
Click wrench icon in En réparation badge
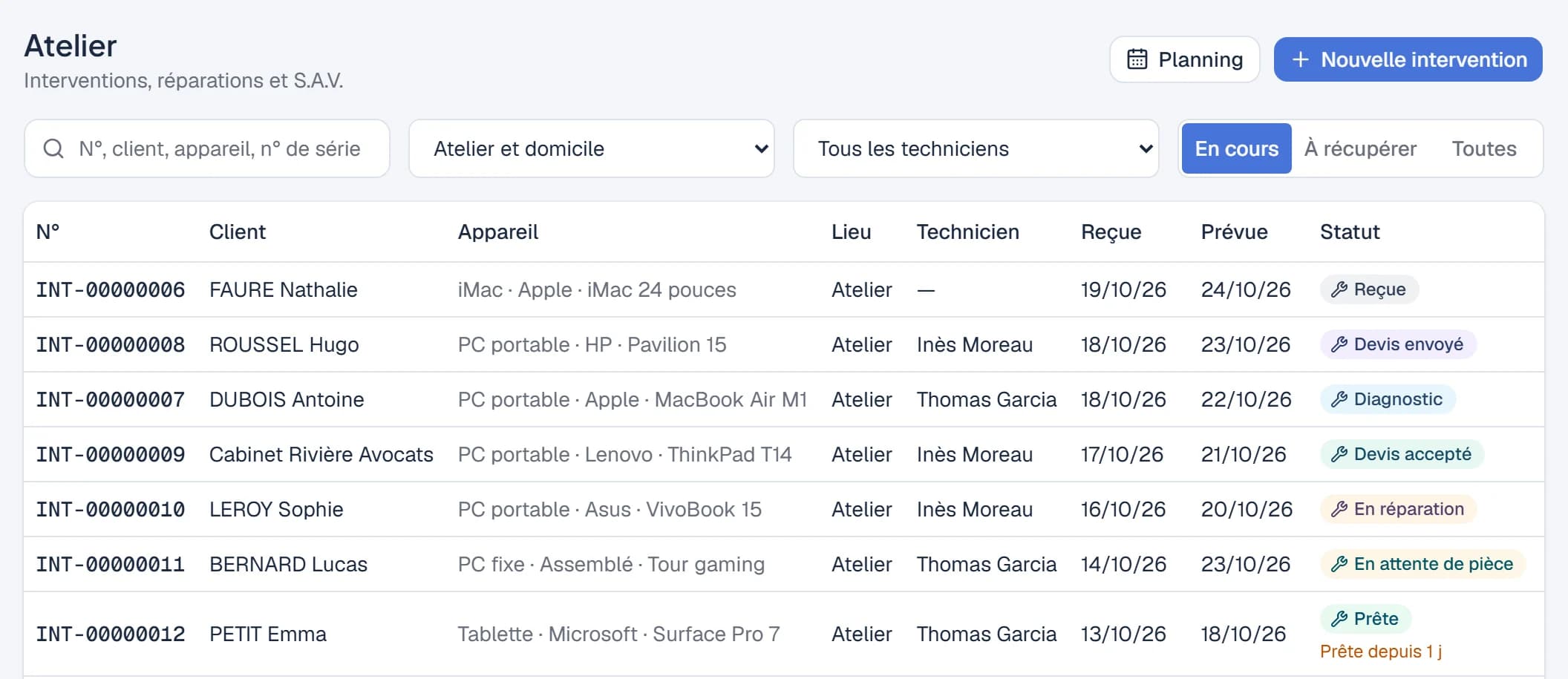point(1339,509)
